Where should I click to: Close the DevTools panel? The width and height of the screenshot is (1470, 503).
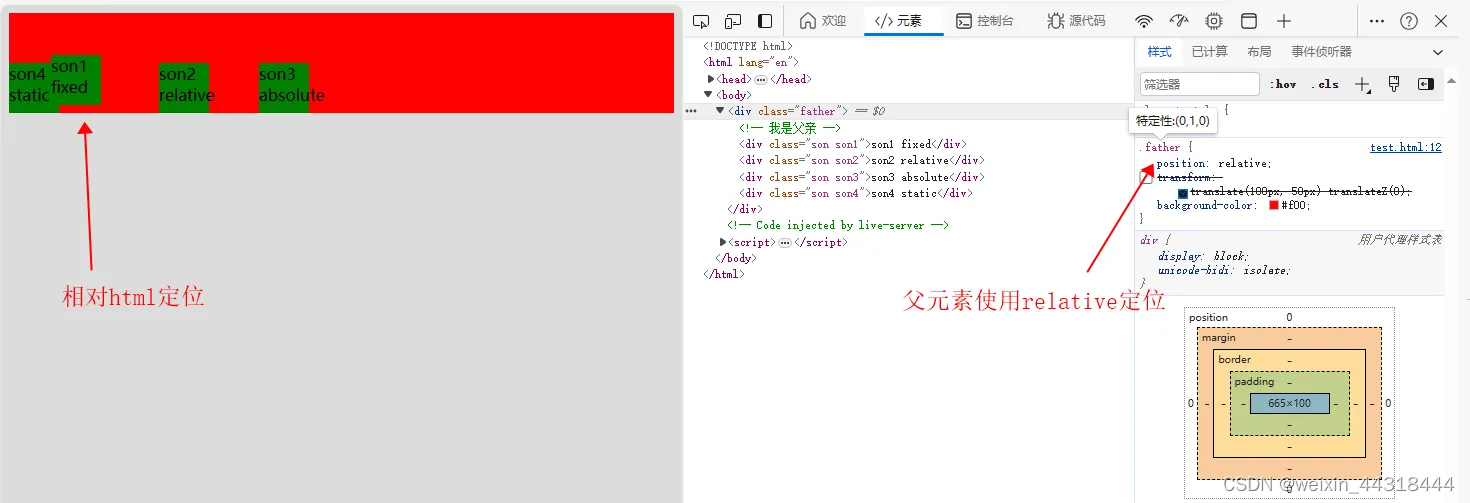tap(1441, 21)
